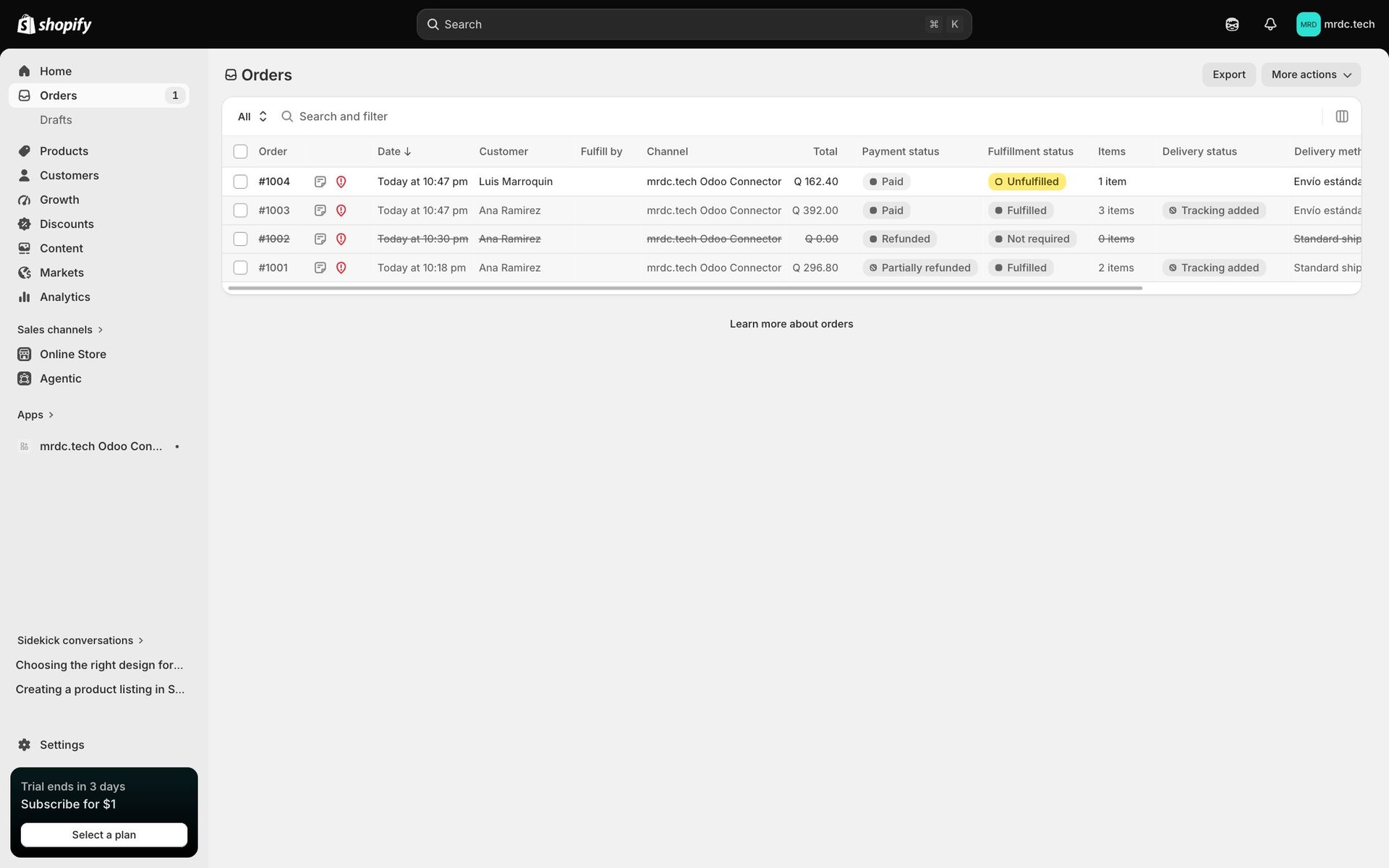
Task: Click the Export button
Action: pos(1229,75)
